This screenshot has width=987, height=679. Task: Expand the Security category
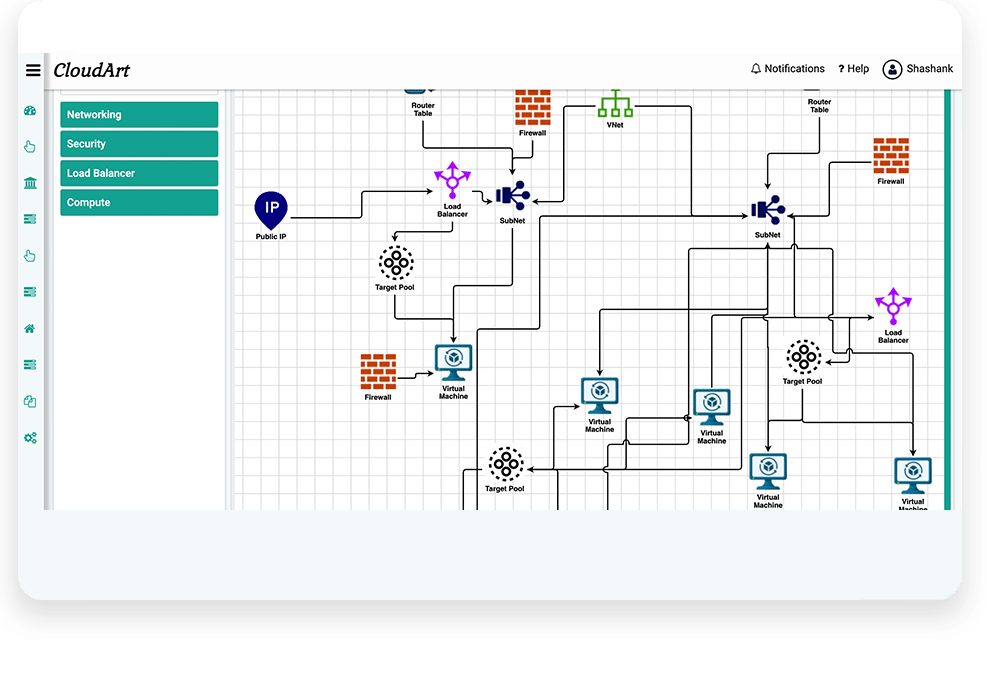coord(139,144)
